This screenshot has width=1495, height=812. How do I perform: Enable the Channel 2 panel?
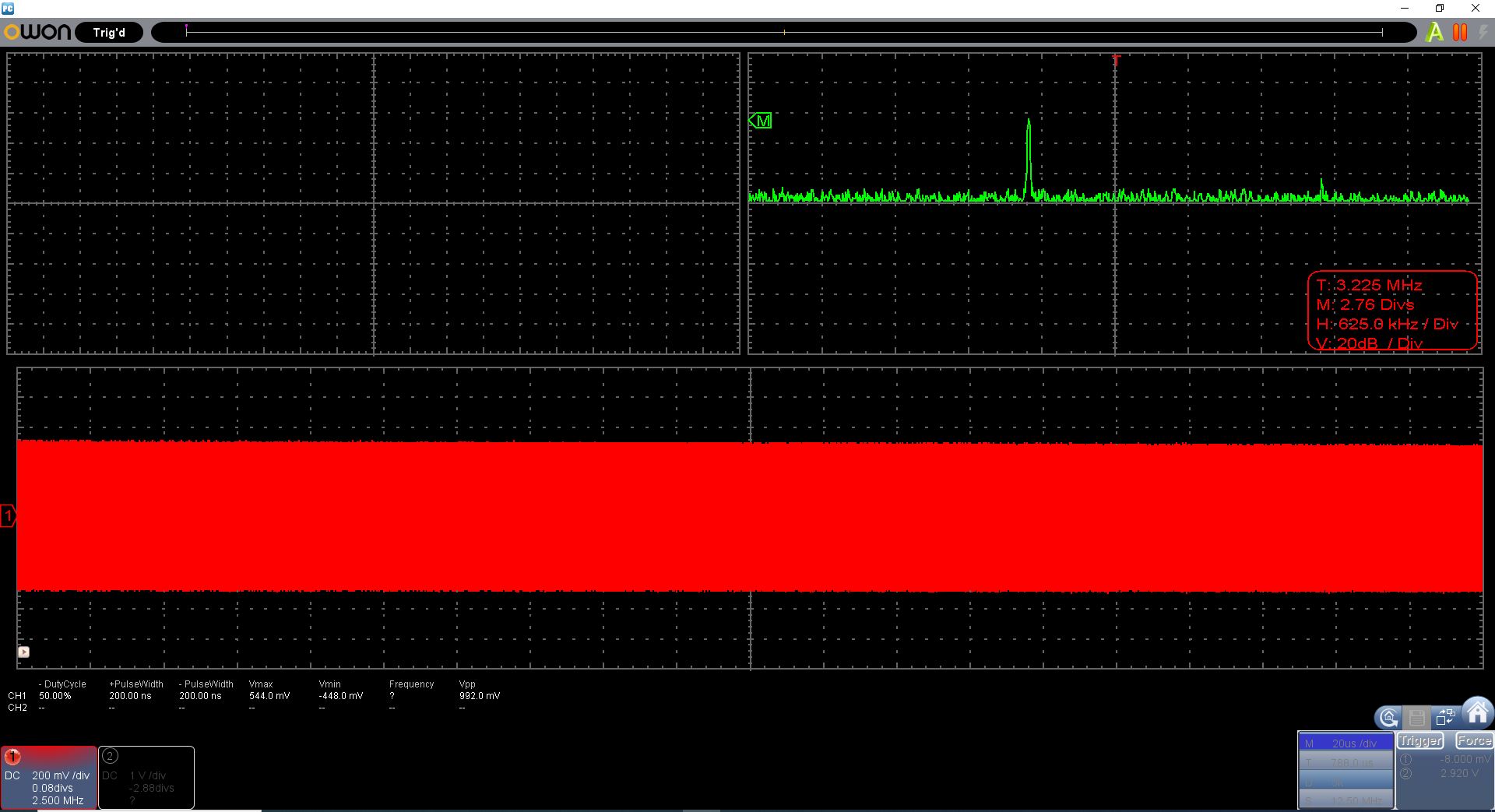[146, 777]
